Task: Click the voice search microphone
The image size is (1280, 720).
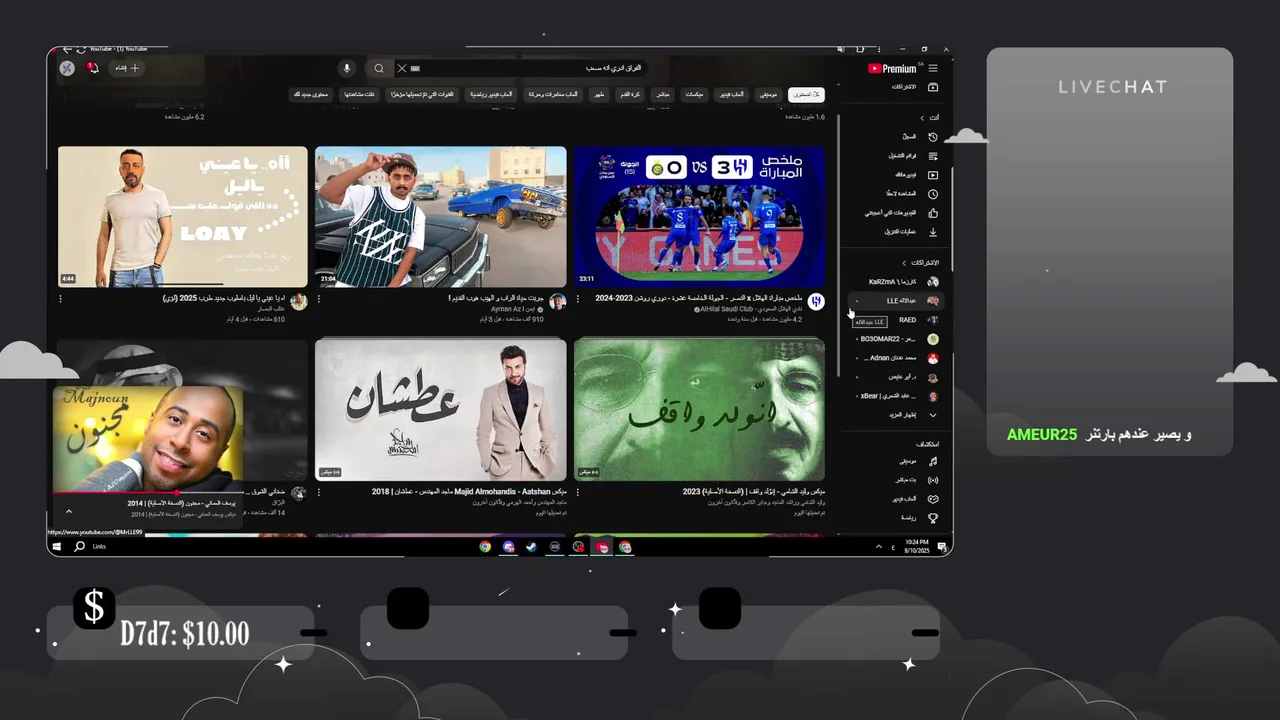Action: click(347, 68)
